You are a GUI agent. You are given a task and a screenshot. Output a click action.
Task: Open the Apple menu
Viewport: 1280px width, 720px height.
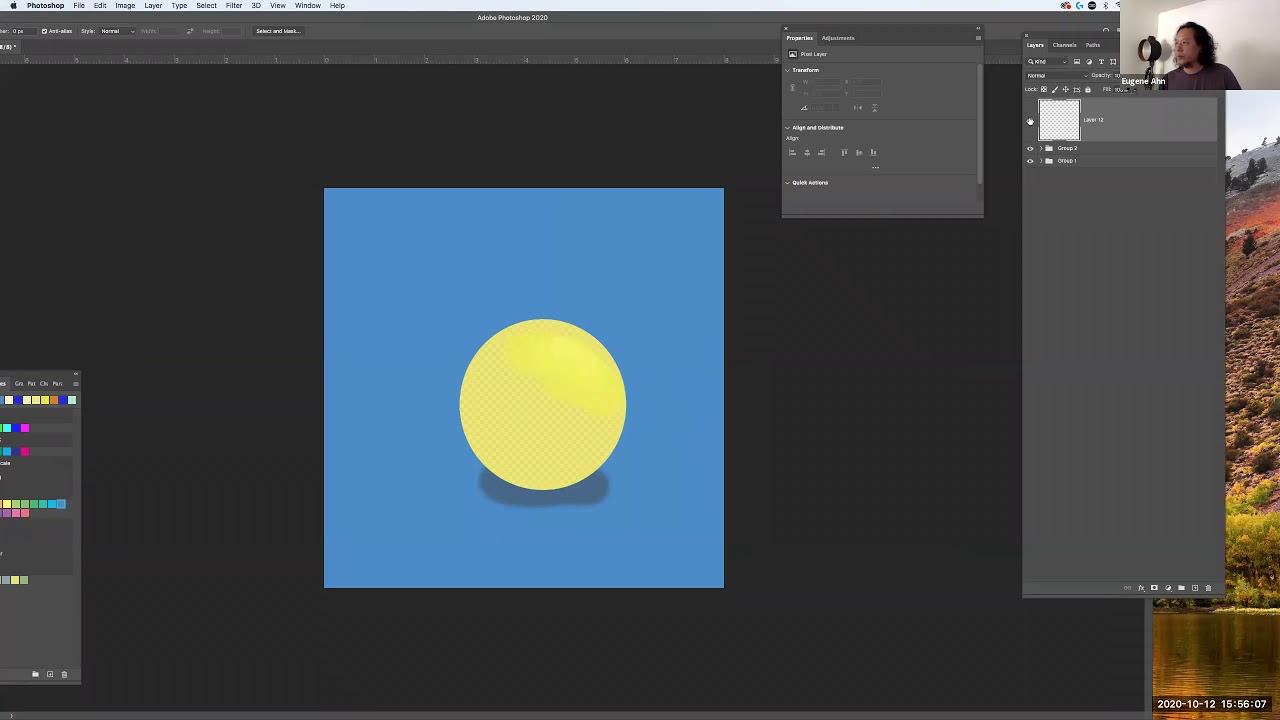pos(14,6)
